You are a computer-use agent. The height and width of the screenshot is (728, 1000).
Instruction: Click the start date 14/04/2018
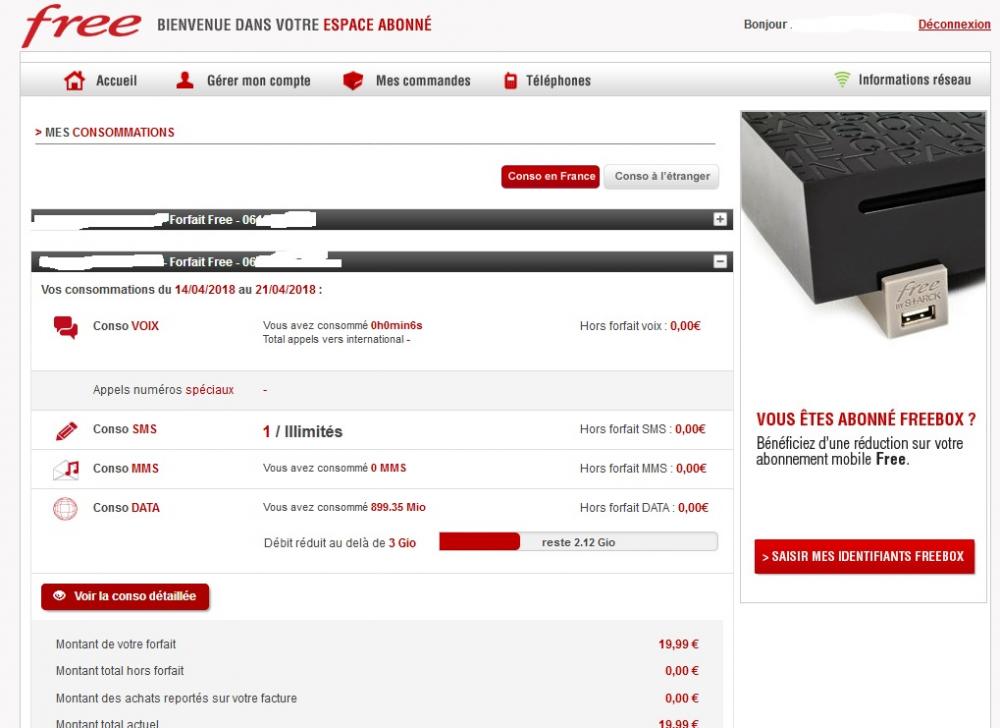coord(205,289)
